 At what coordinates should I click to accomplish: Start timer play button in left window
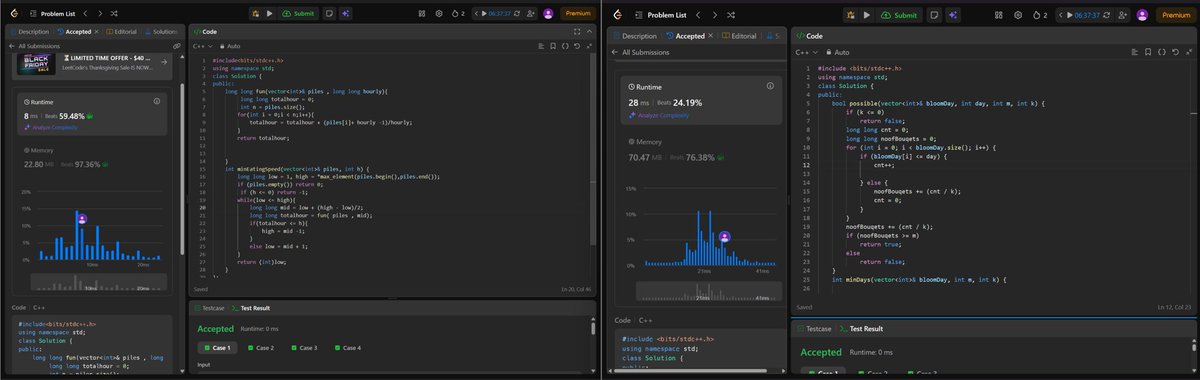click(484, 14)
